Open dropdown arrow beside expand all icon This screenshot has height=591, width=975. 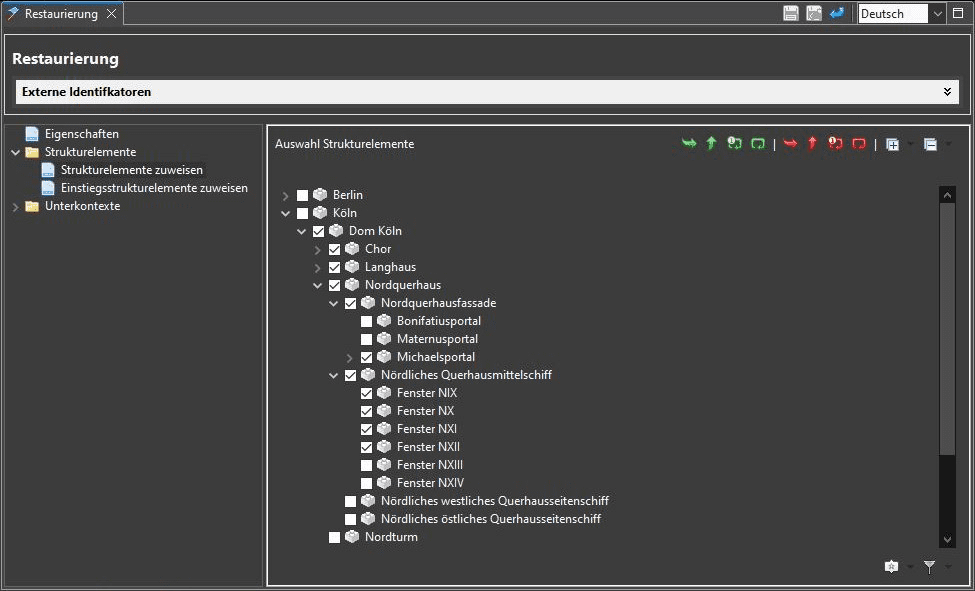pyautogui.click(x=910, y=144)
